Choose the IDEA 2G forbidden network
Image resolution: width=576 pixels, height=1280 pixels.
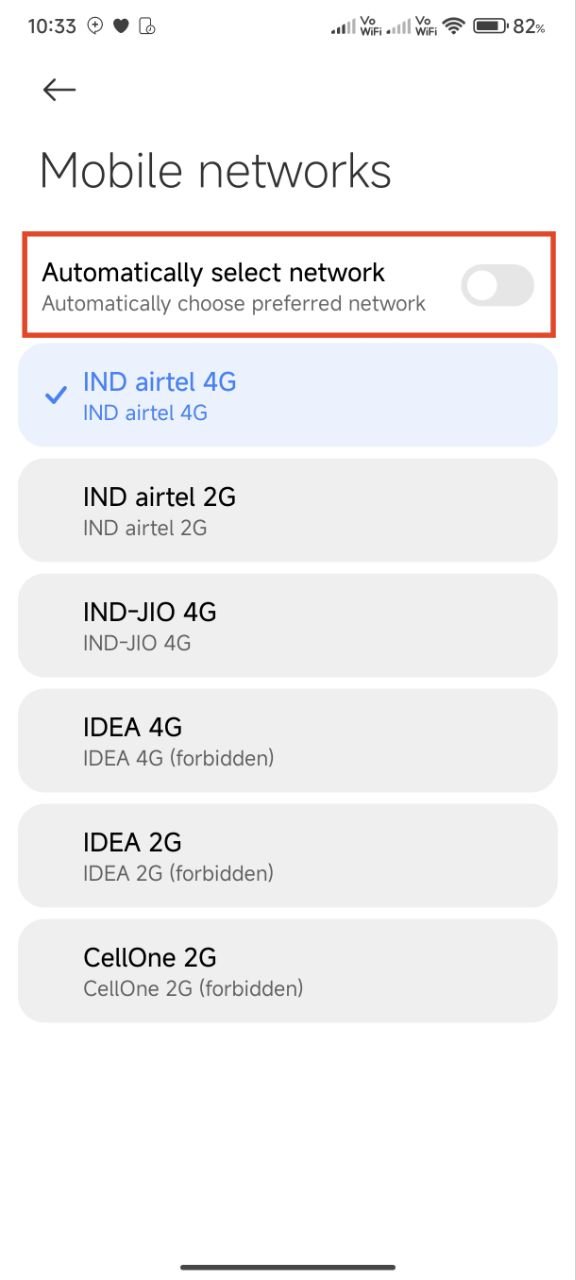point(288,855)
